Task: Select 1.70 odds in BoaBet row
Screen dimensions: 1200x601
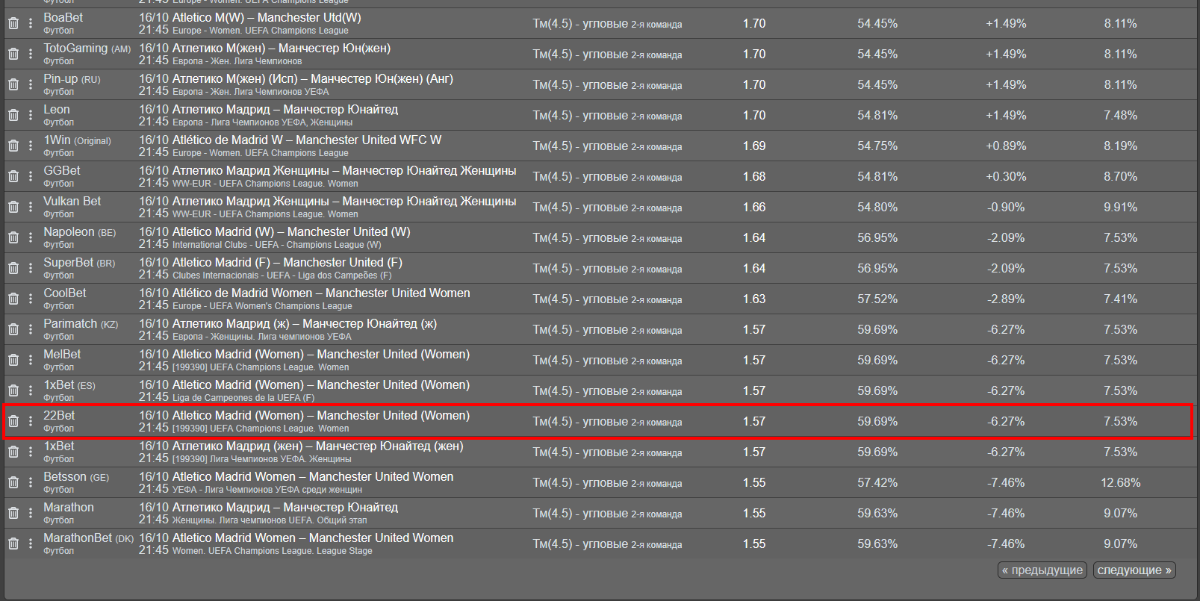Action: coord(754,24)
